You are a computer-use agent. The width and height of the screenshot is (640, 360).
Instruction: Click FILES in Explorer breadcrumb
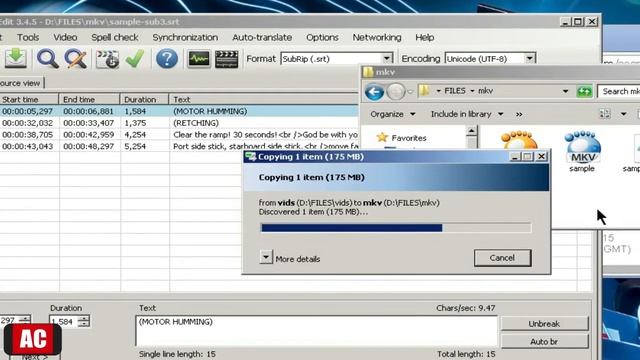pyautogui.click(x=455, y=91)
